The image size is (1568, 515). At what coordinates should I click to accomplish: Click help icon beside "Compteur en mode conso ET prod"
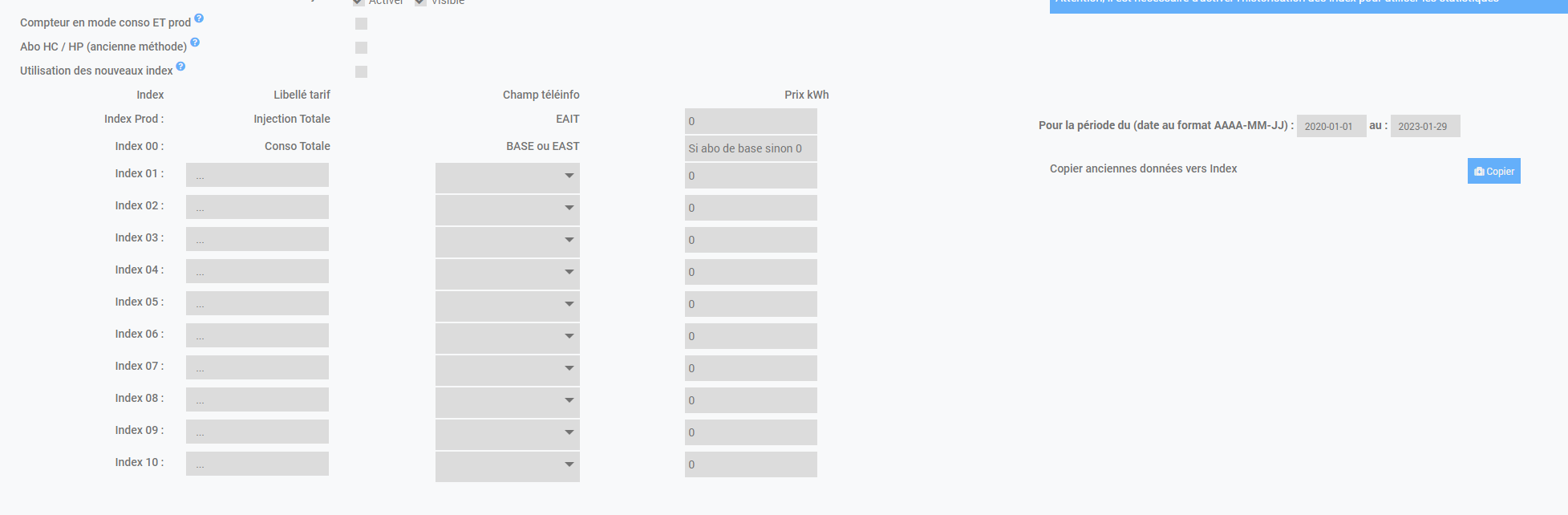199,18
